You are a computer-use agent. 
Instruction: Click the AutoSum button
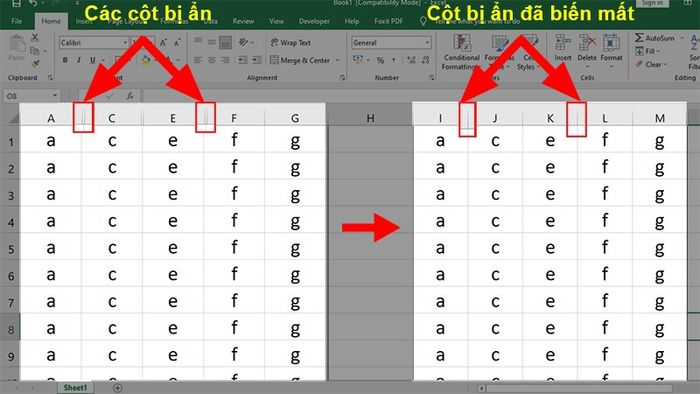pyautogui.click(x=655, y=38)
